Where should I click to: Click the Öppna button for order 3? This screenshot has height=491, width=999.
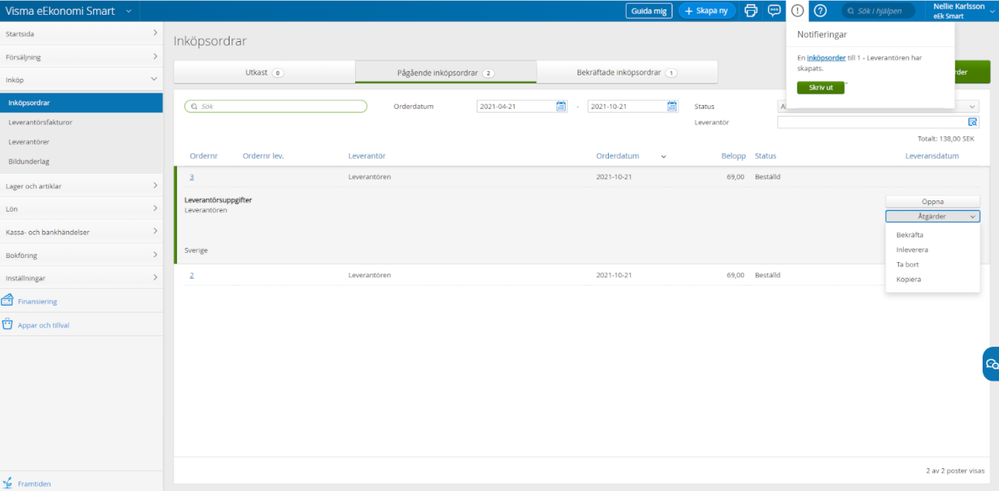click(932, 201)
